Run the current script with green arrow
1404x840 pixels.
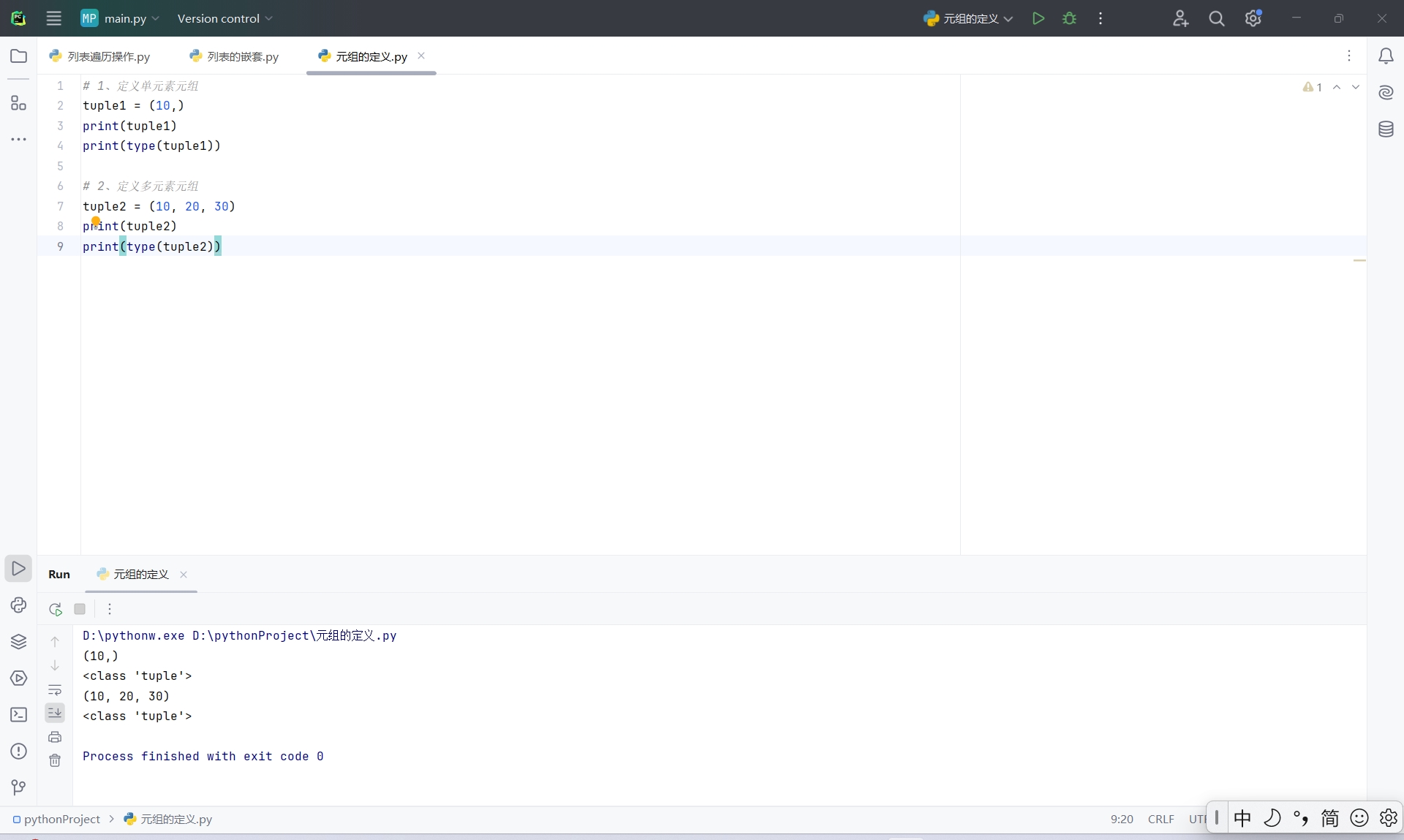1038,18
